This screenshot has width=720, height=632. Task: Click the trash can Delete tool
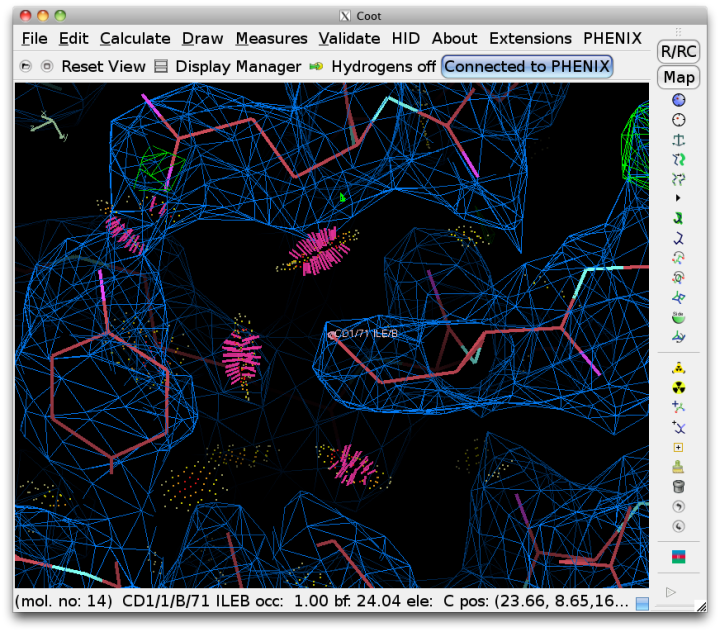[x=679, y=487]
